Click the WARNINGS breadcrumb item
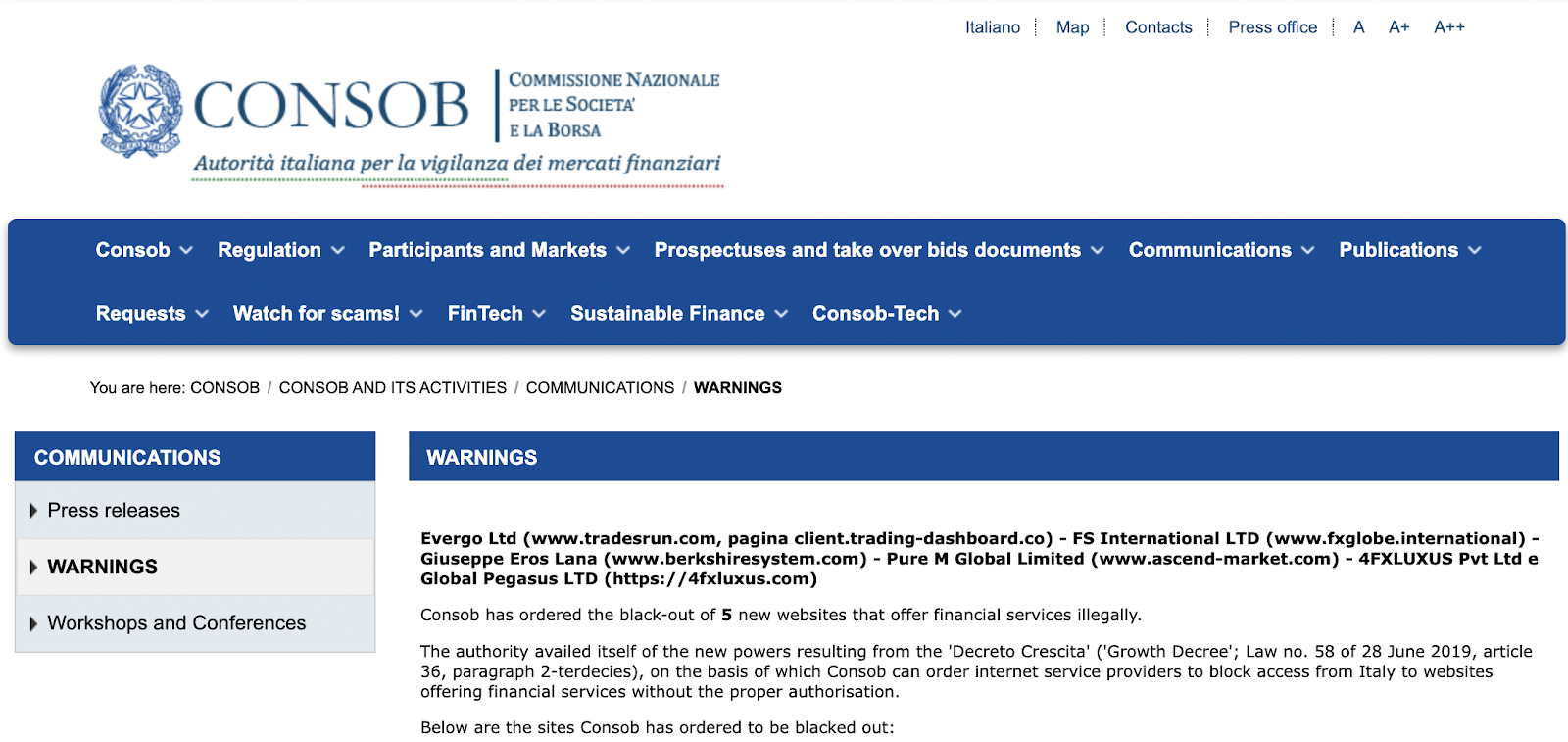The image size is (1568, 742). click(x=738, y=388)
